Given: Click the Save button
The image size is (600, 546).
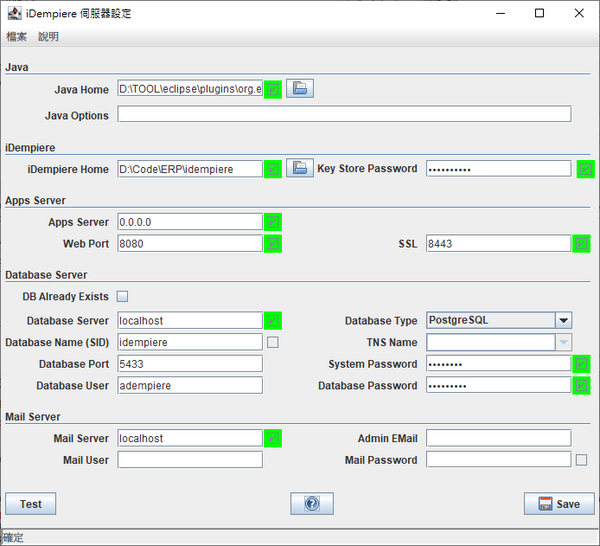Looking at the screenshot, I should point(559,504).
